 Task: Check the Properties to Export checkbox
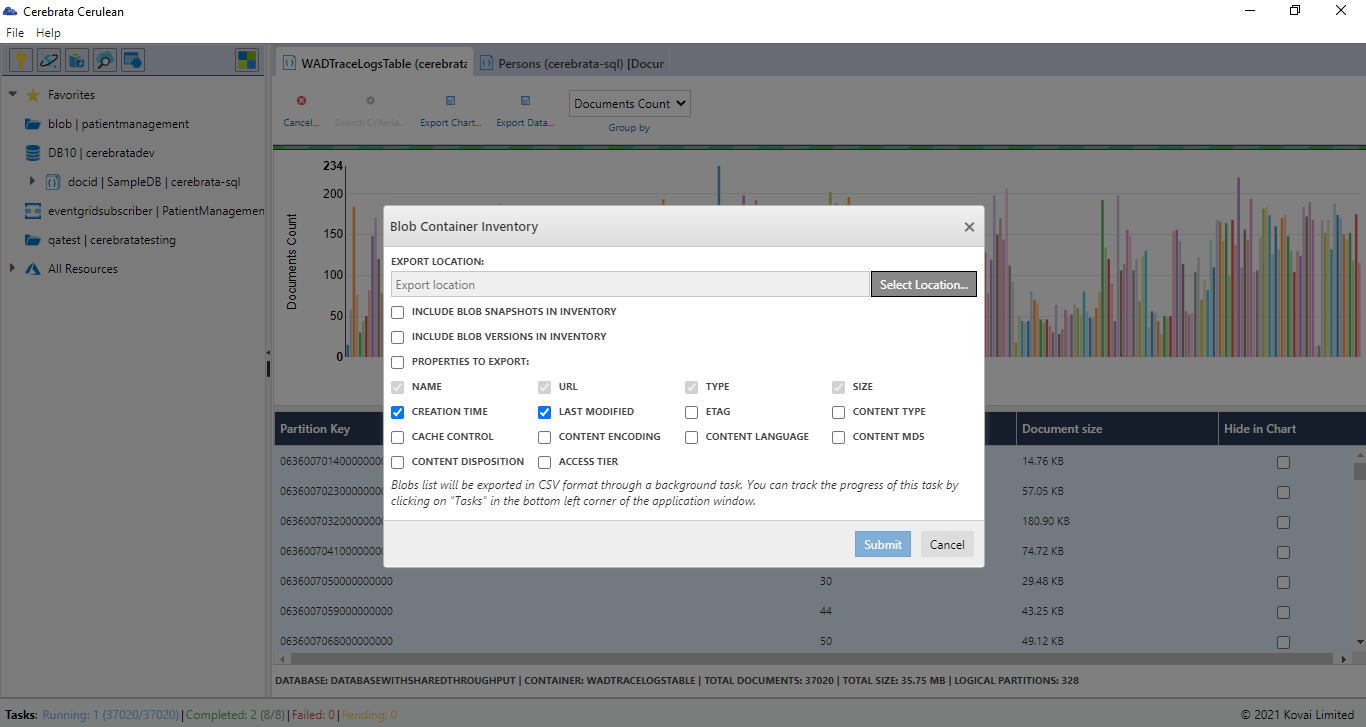pyautogui.click(x=398, y=362)
